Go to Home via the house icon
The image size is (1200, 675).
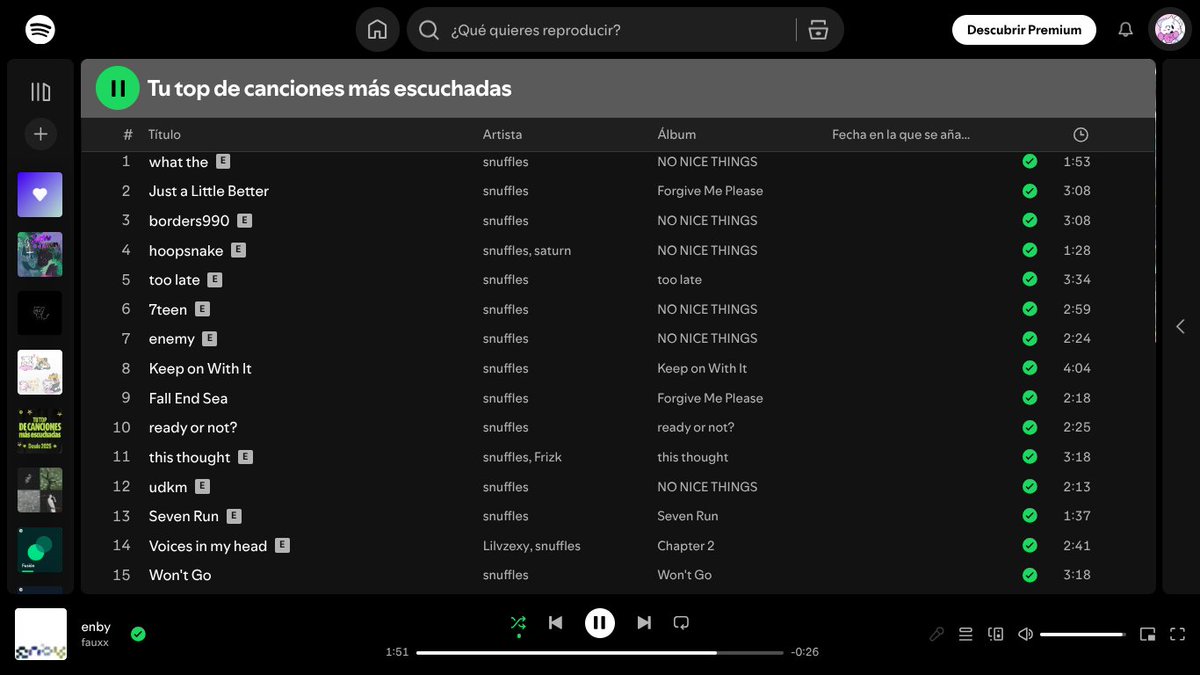(377, 30)
